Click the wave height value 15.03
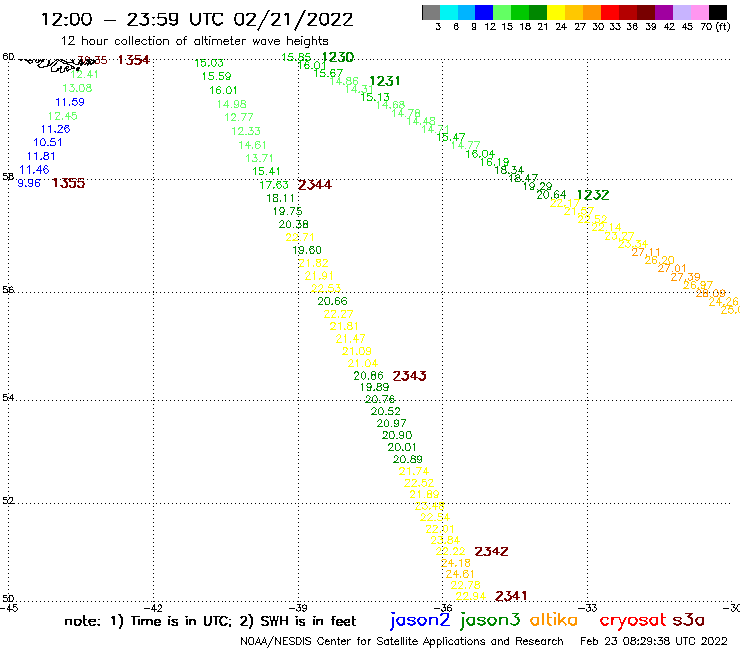The height and width of the screenshot is (650, 740). pyautogui.click(x=209, y=63)
